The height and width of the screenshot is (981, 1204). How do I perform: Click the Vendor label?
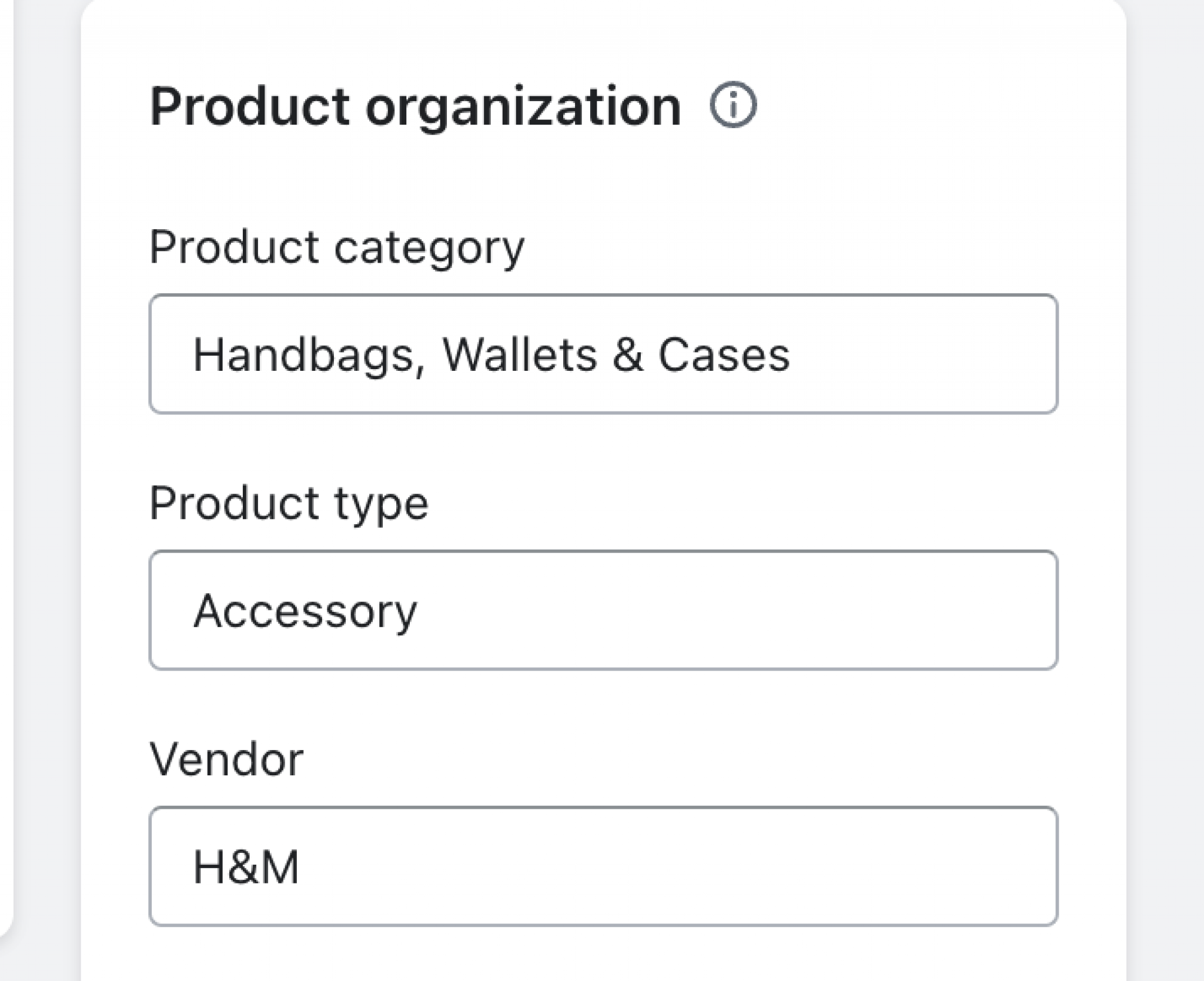point(226,759)
